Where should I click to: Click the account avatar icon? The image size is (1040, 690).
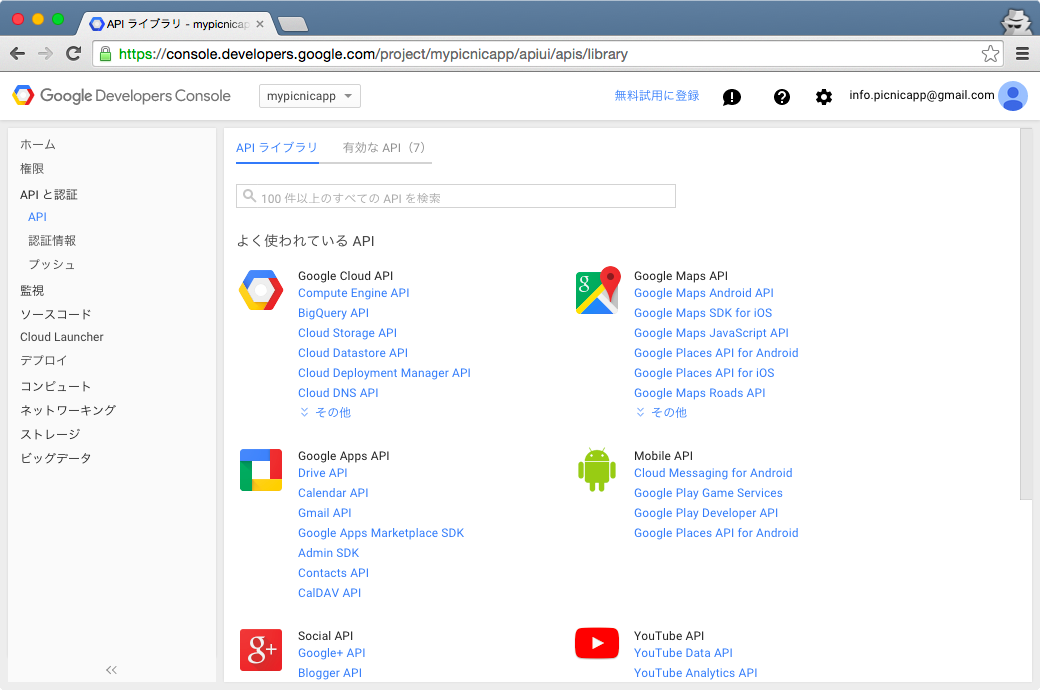pos(1013,96)
